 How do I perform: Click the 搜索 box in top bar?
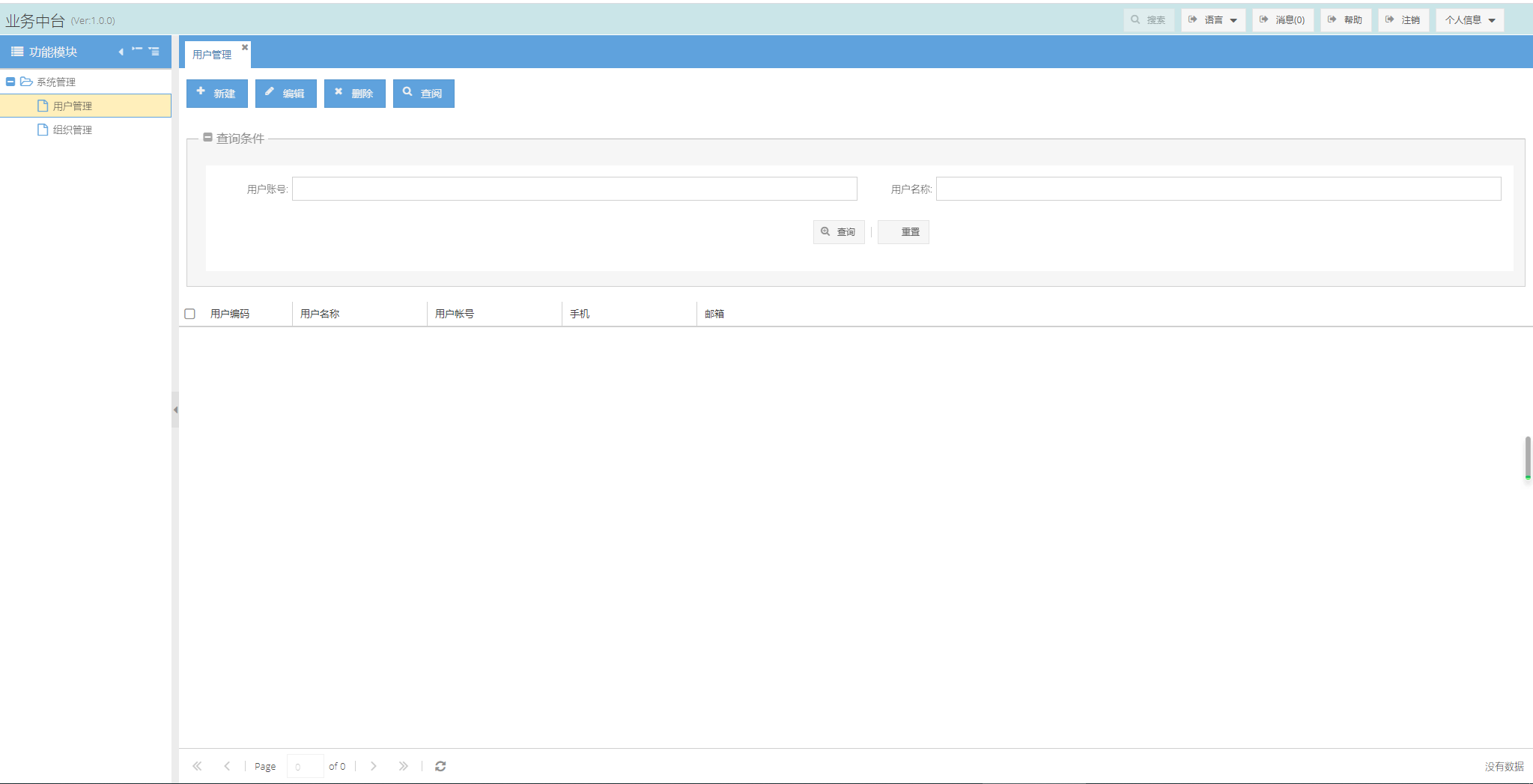tap(1149, 20)
